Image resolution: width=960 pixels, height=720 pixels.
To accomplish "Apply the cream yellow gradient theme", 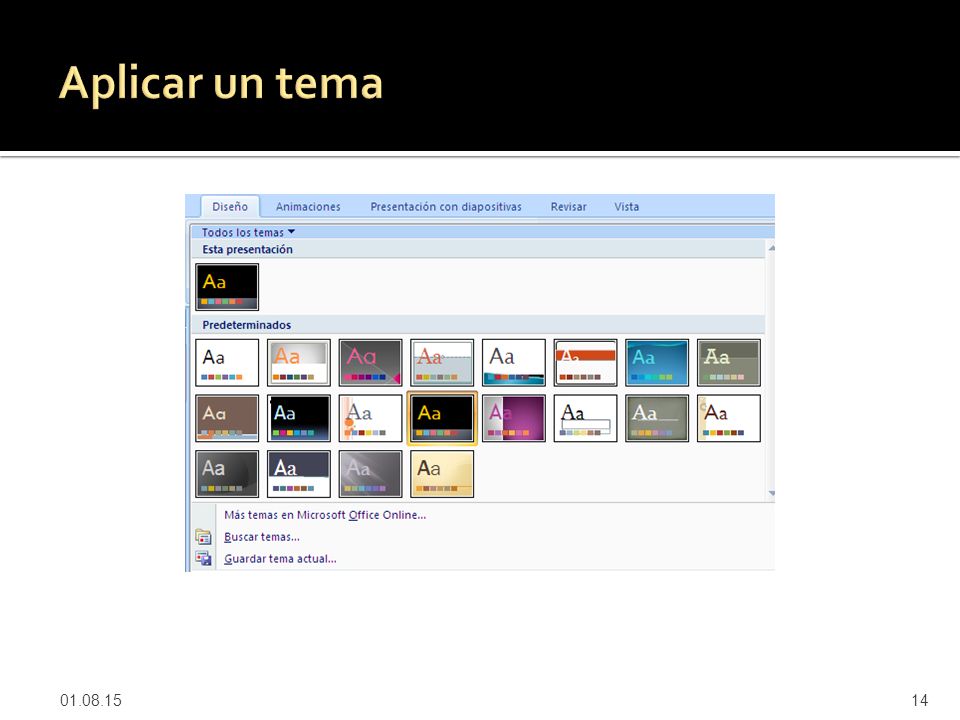I will 442,474.
